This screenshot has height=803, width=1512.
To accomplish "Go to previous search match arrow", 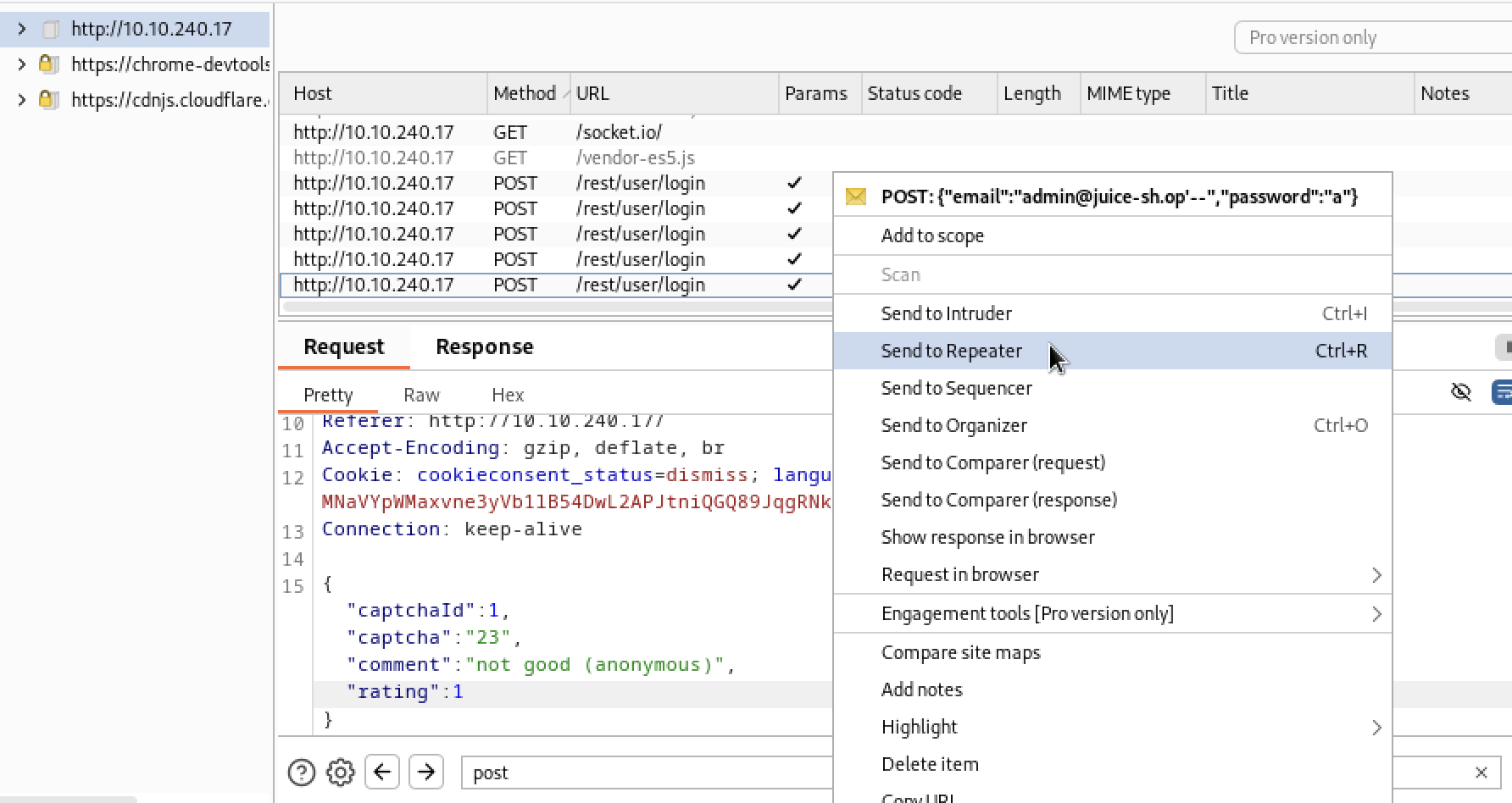I will coord(382,773).
